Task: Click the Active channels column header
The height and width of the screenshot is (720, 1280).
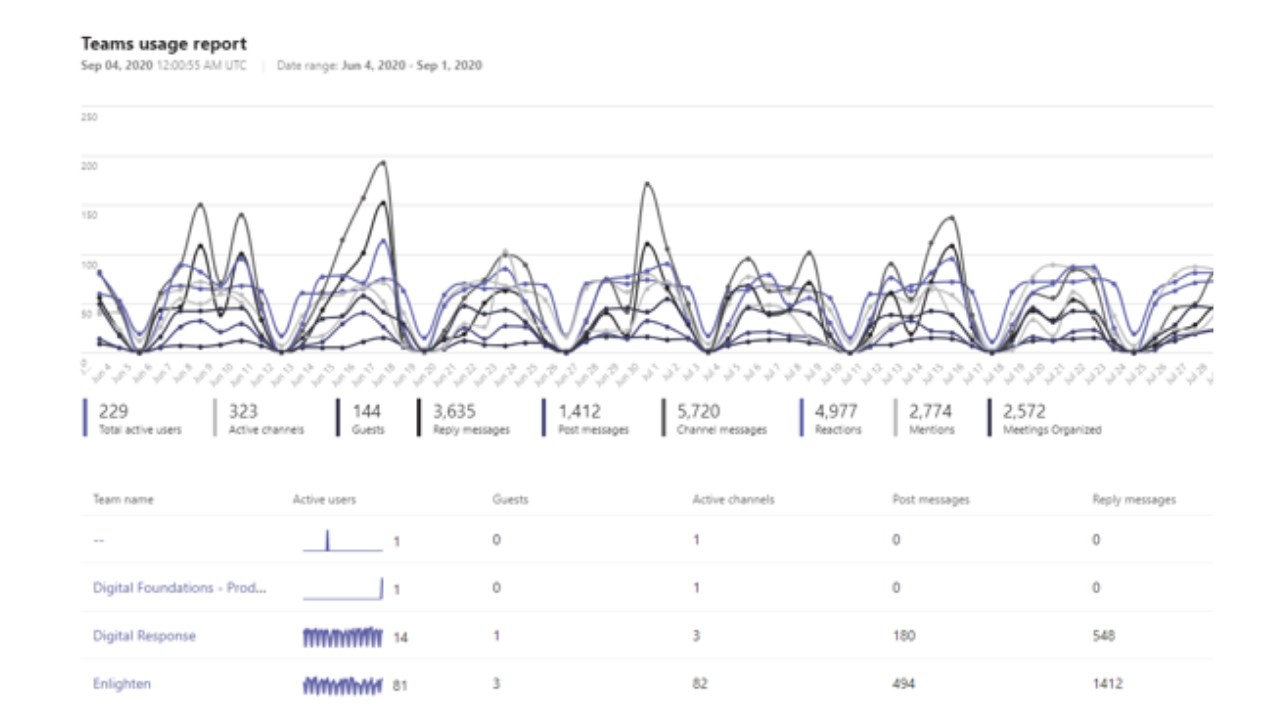Action: click(733, 499)
